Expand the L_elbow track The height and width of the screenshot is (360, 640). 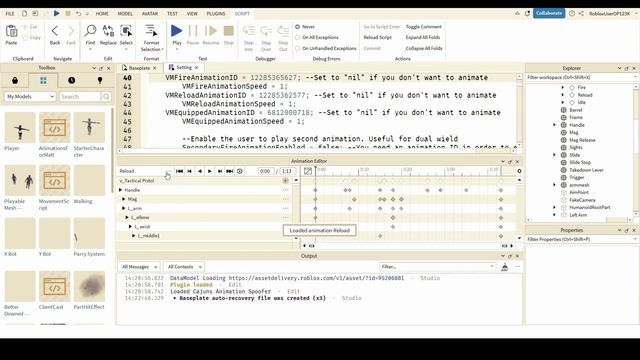coord(127,218)
